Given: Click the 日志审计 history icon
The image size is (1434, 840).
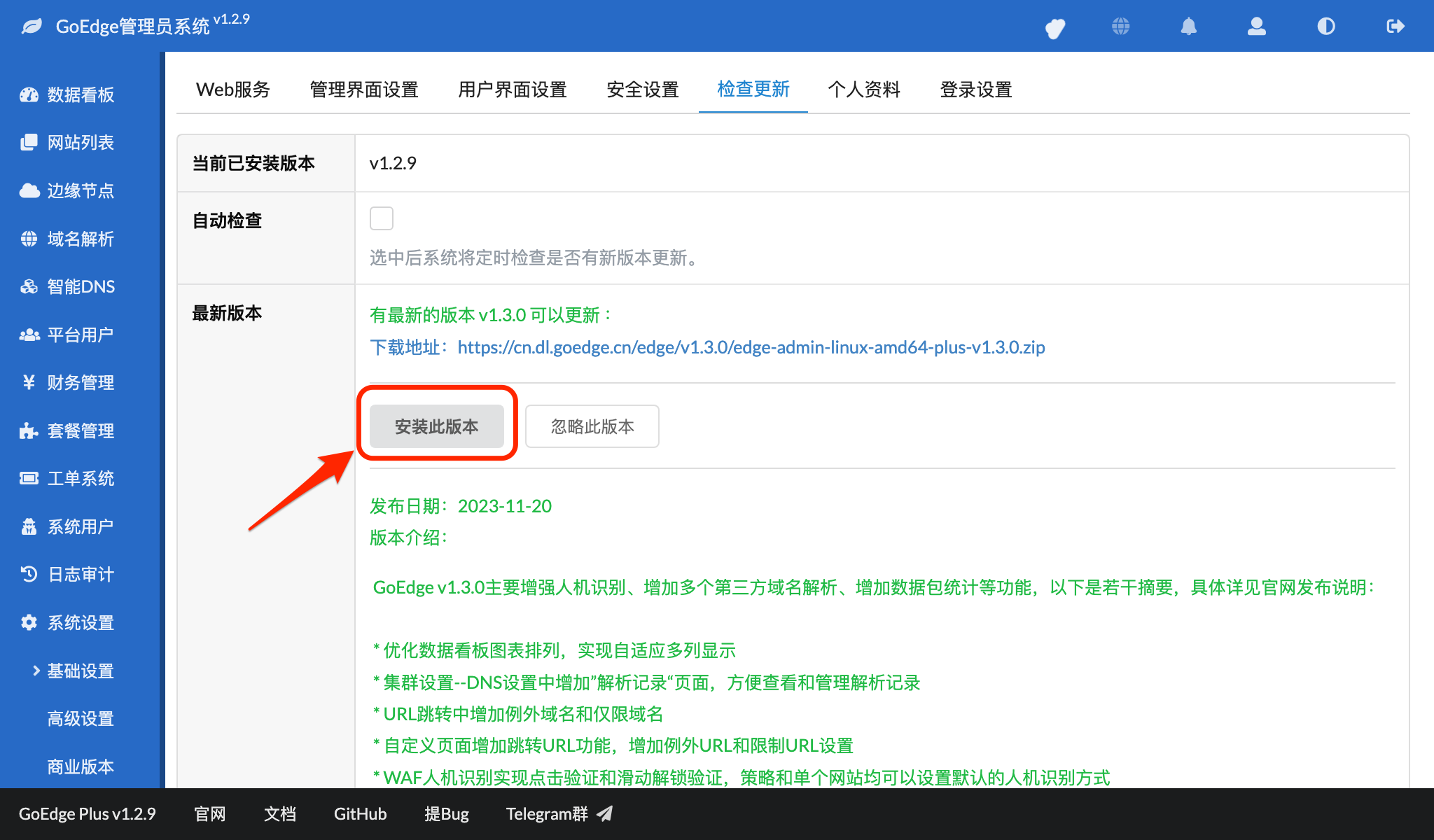Looking at the screenshot, I should coord(29,574).
